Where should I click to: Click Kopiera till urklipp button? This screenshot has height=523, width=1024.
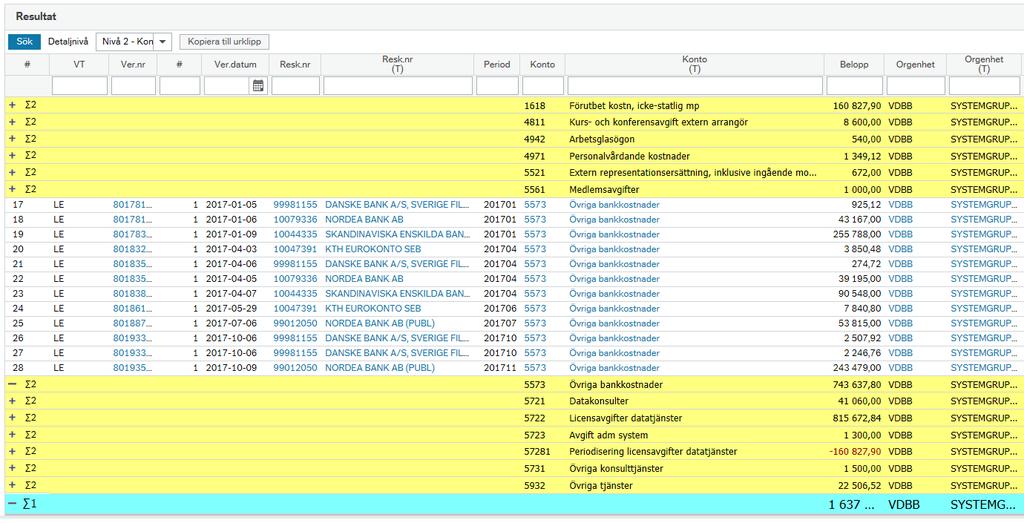pos(224,42)
